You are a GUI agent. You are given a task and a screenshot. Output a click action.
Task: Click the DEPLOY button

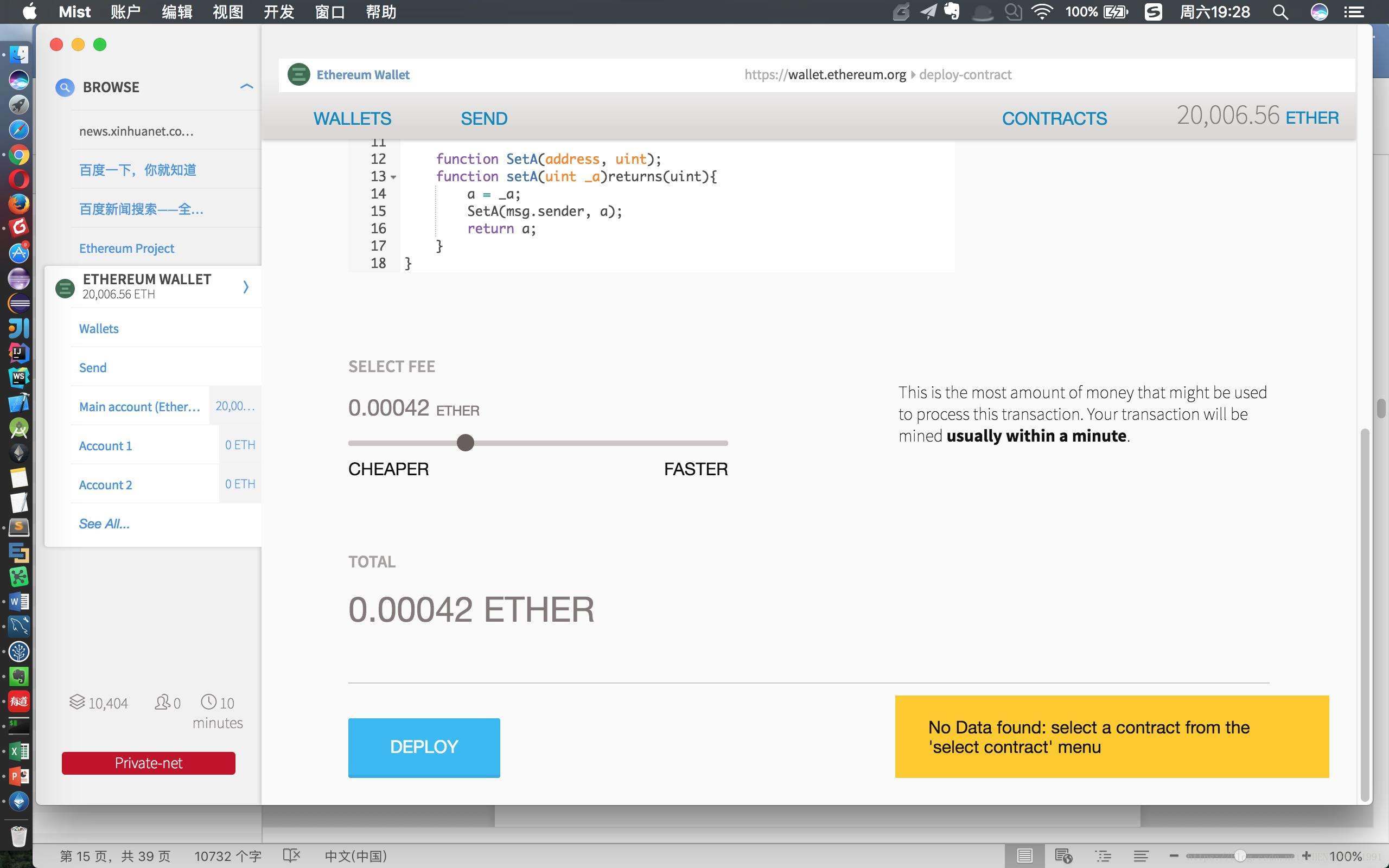[x=424, y=748]
